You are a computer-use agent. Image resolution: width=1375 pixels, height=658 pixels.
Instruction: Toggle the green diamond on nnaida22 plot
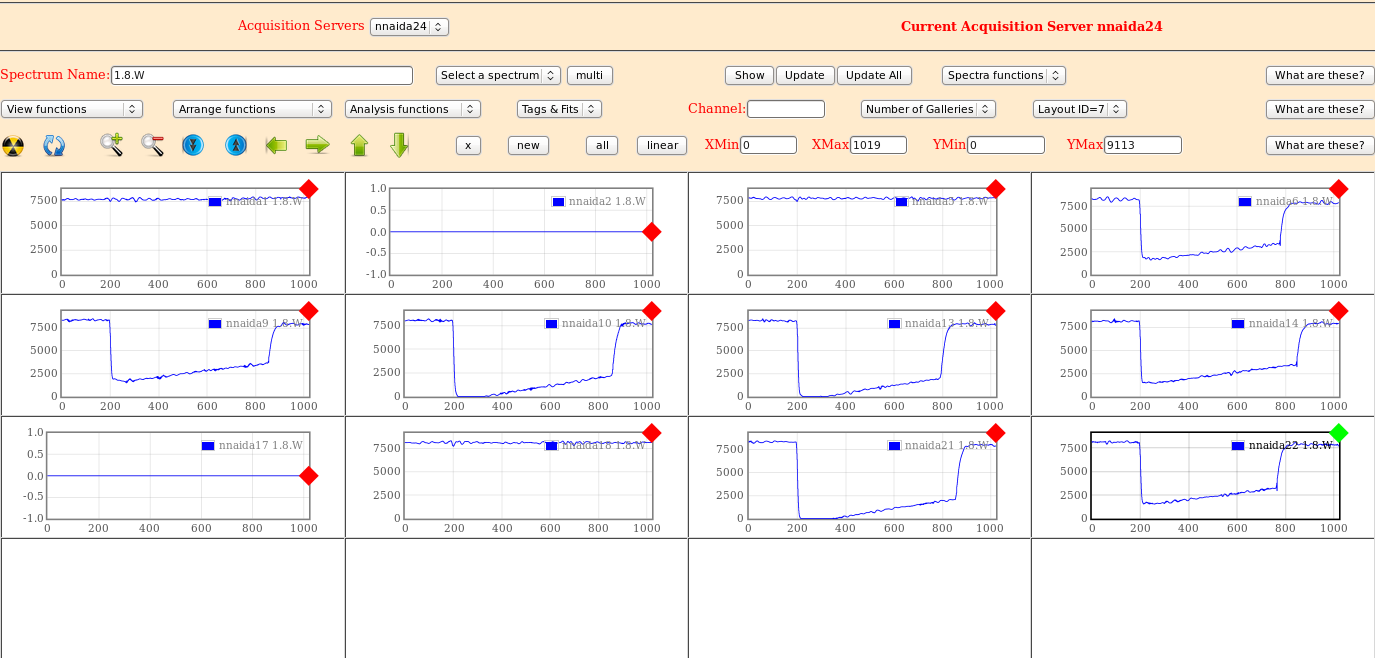pos(1339,433)
